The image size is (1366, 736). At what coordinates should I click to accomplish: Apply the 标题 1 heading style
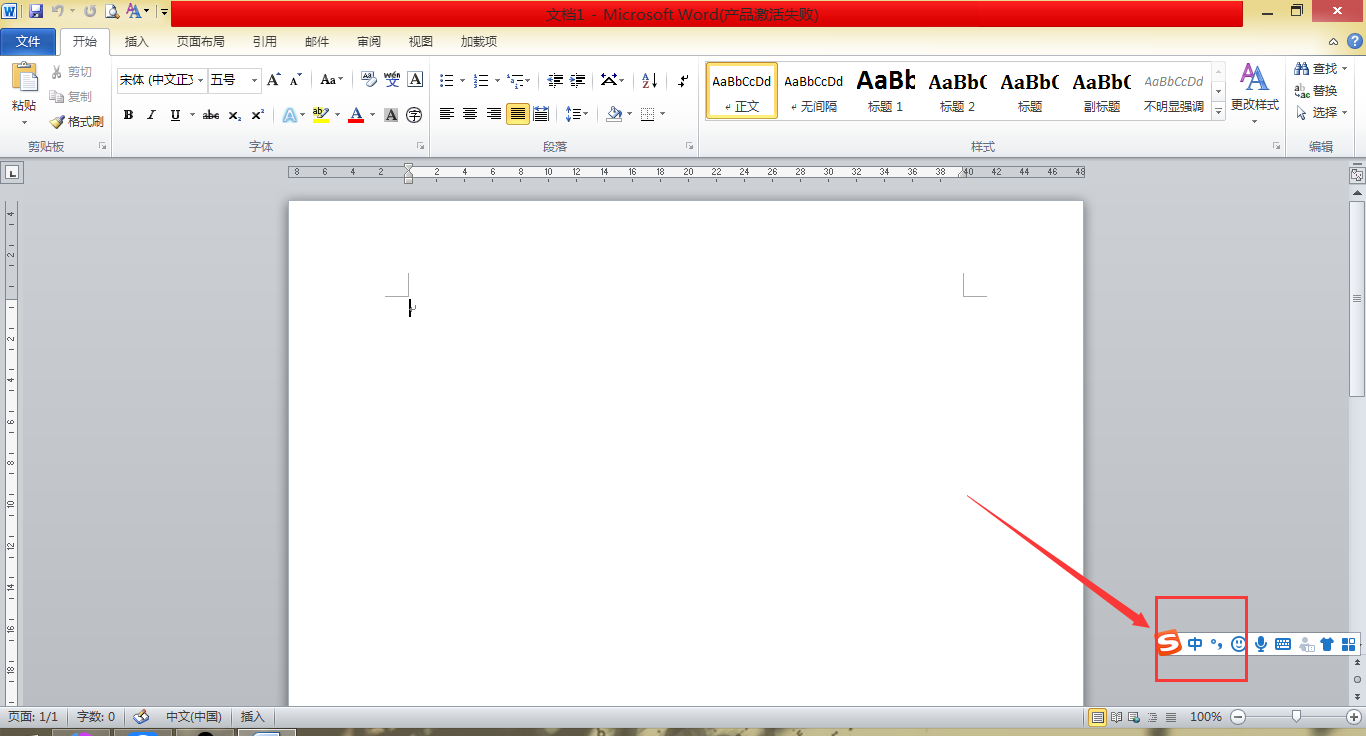tap(886, 91)
